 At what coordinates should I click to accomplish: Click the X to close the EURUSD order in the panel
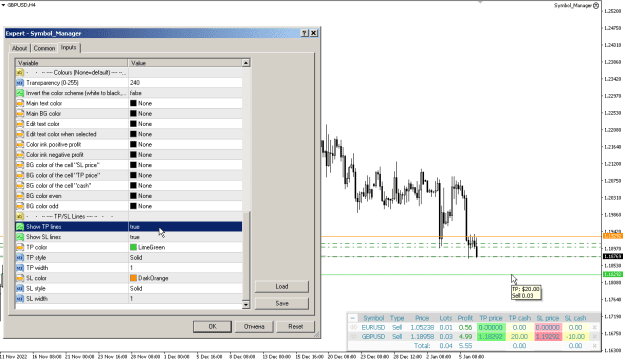coord(594,328)
